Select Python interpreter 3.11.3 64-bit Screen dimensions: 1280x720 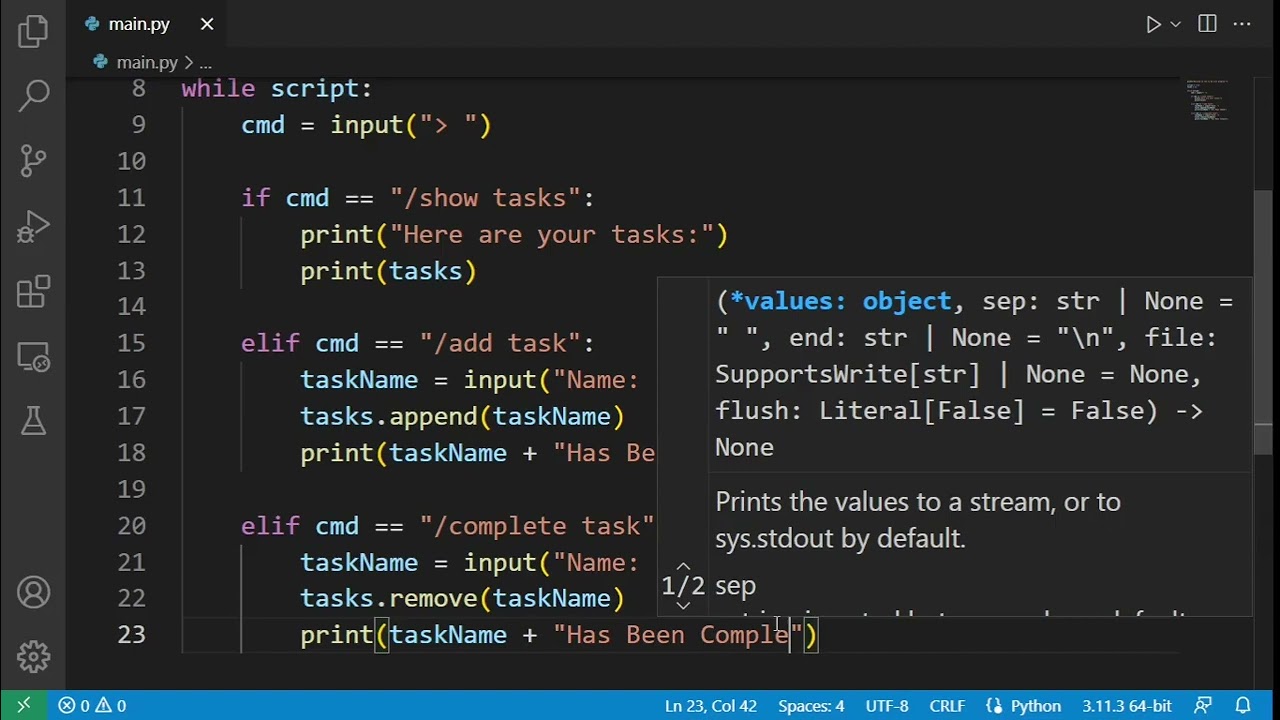1127,705
